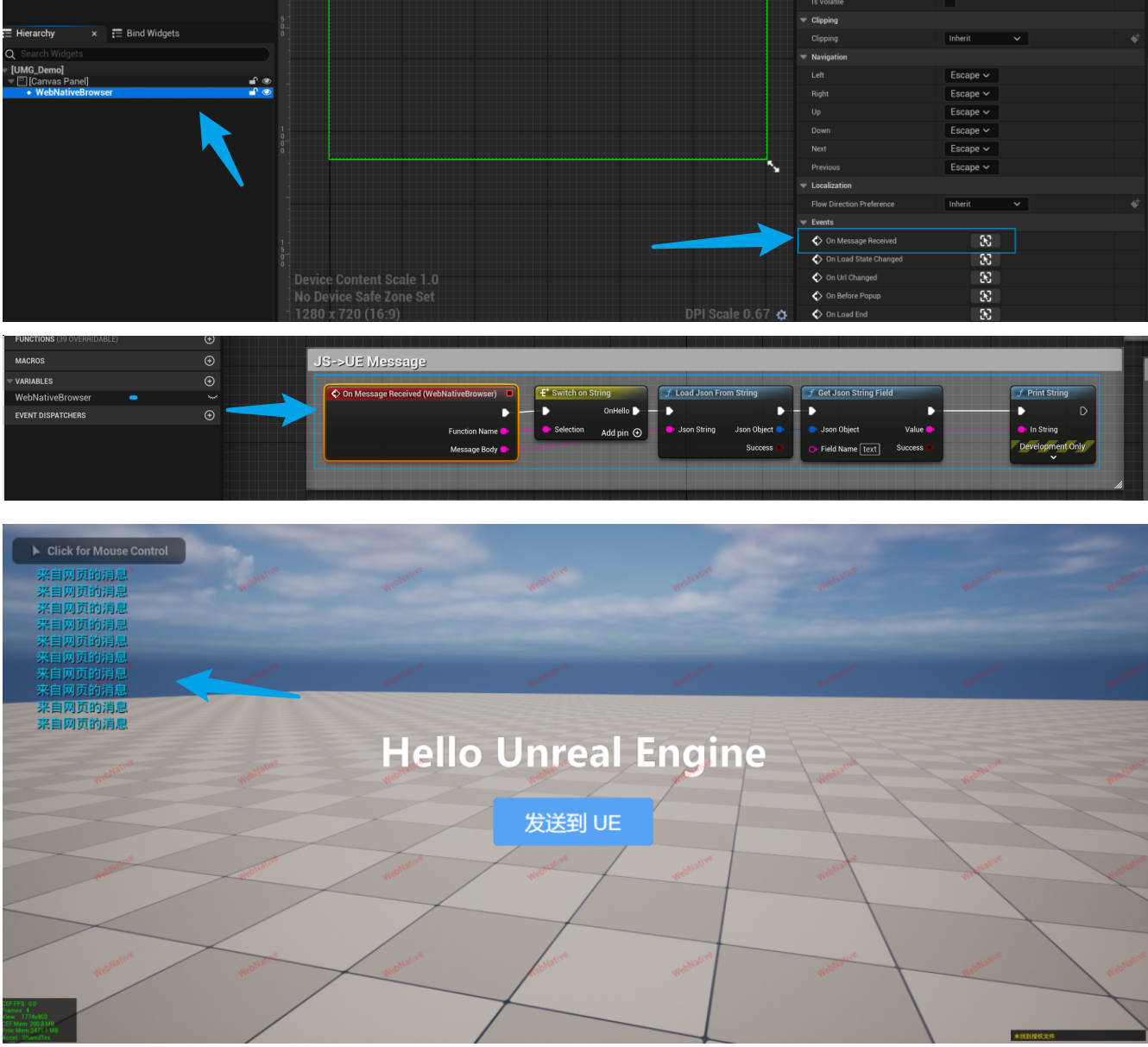Click the Function Name output pin

pyautogui.click(x=504, y=432)
